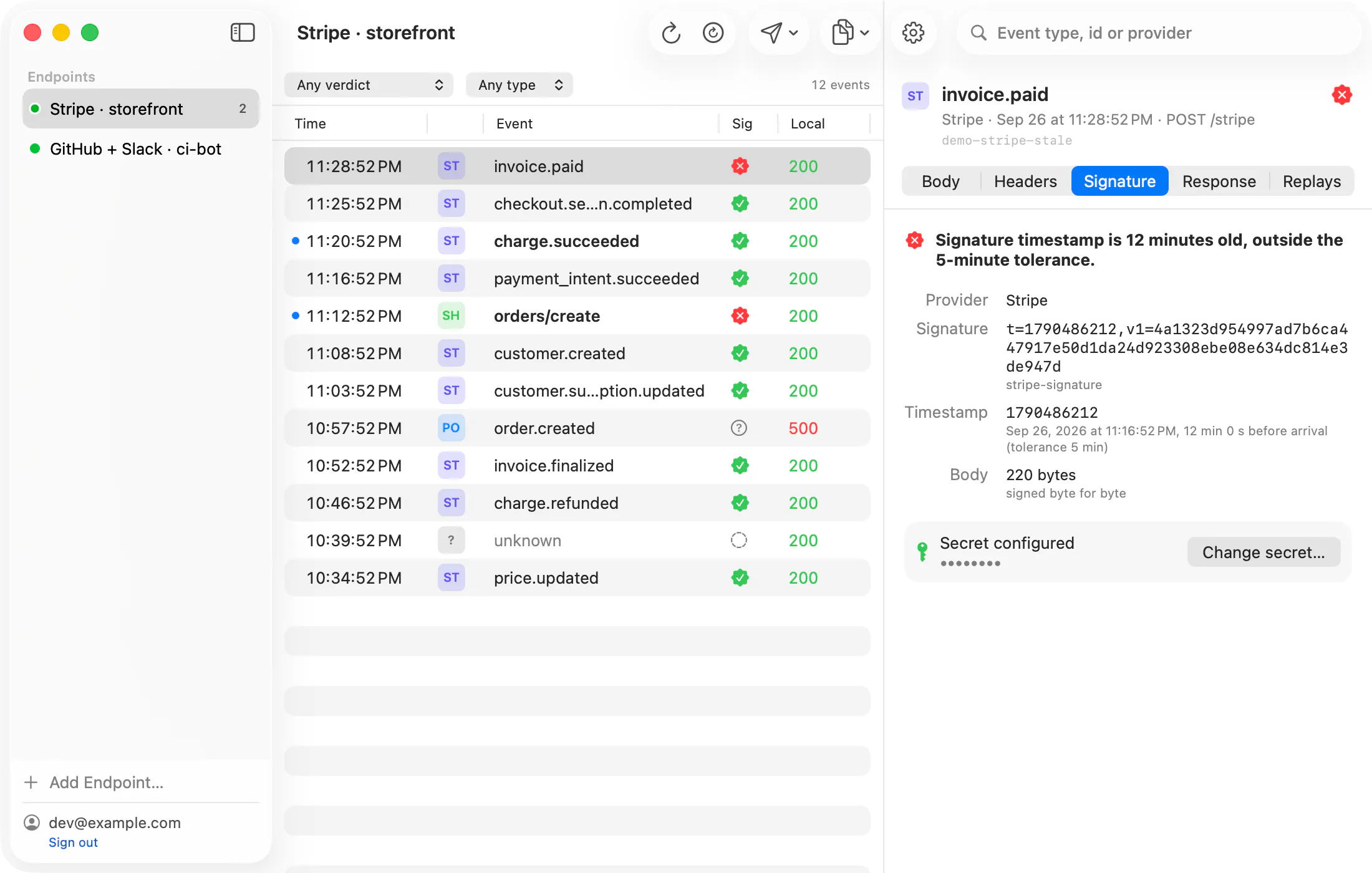Click the red error icon beside signature message
This screenshot has height=873, width=1372.
(x=915, y=240)
